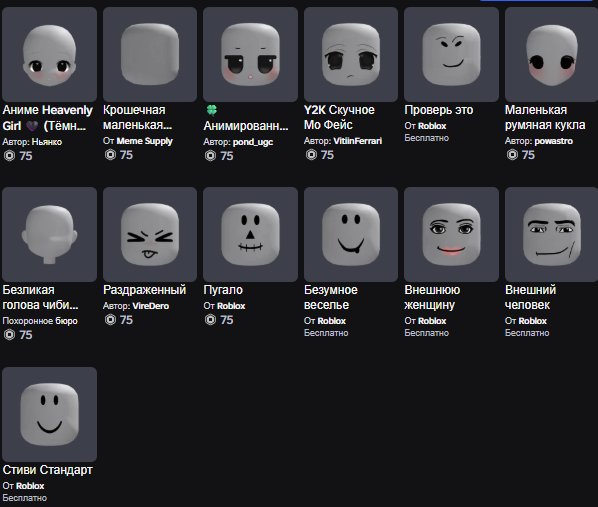Click the green clover icon above Анимированн
Screen dimensions: 598x507
point(212,110)
